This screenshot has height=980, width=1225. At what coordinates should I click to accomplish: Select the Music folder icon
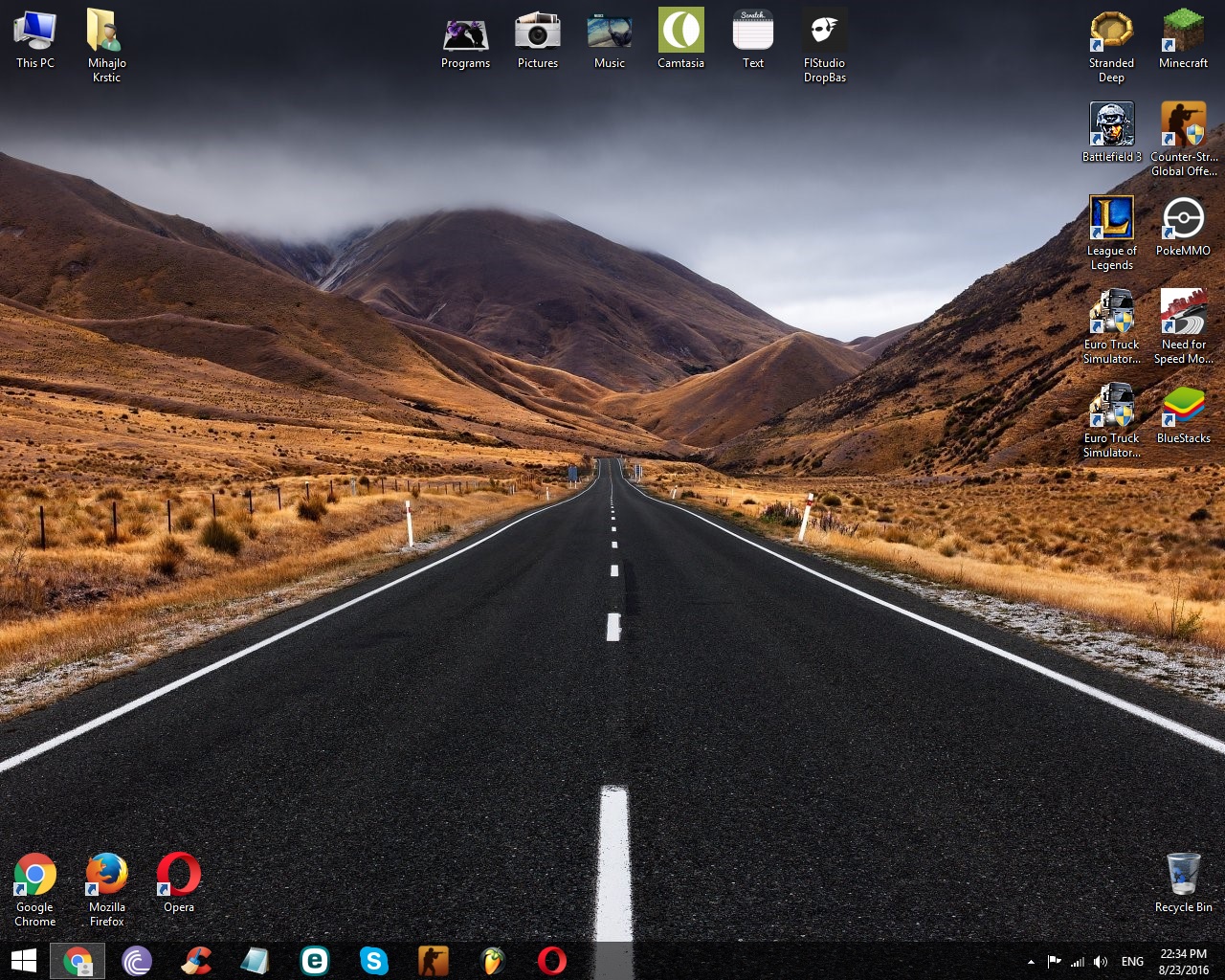coord(610,39)
